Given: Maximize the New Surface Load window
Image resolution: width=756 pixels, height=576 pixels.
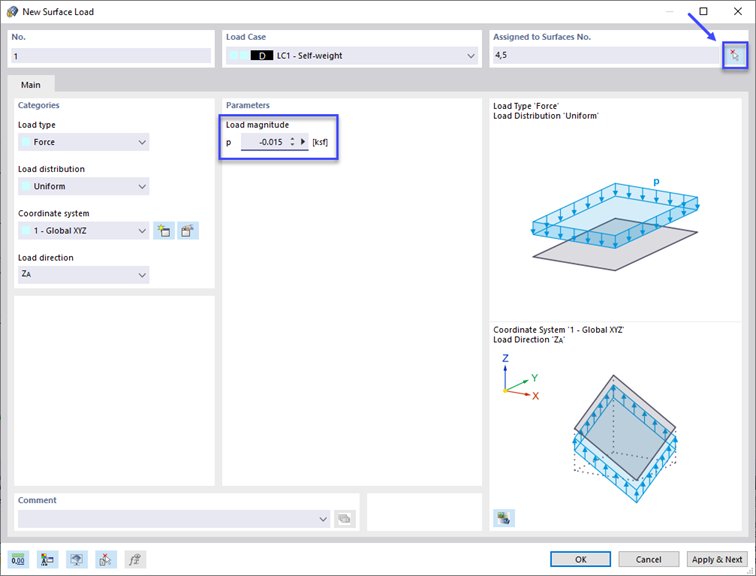Looking at the screenshot, I should tap(703, 11).
